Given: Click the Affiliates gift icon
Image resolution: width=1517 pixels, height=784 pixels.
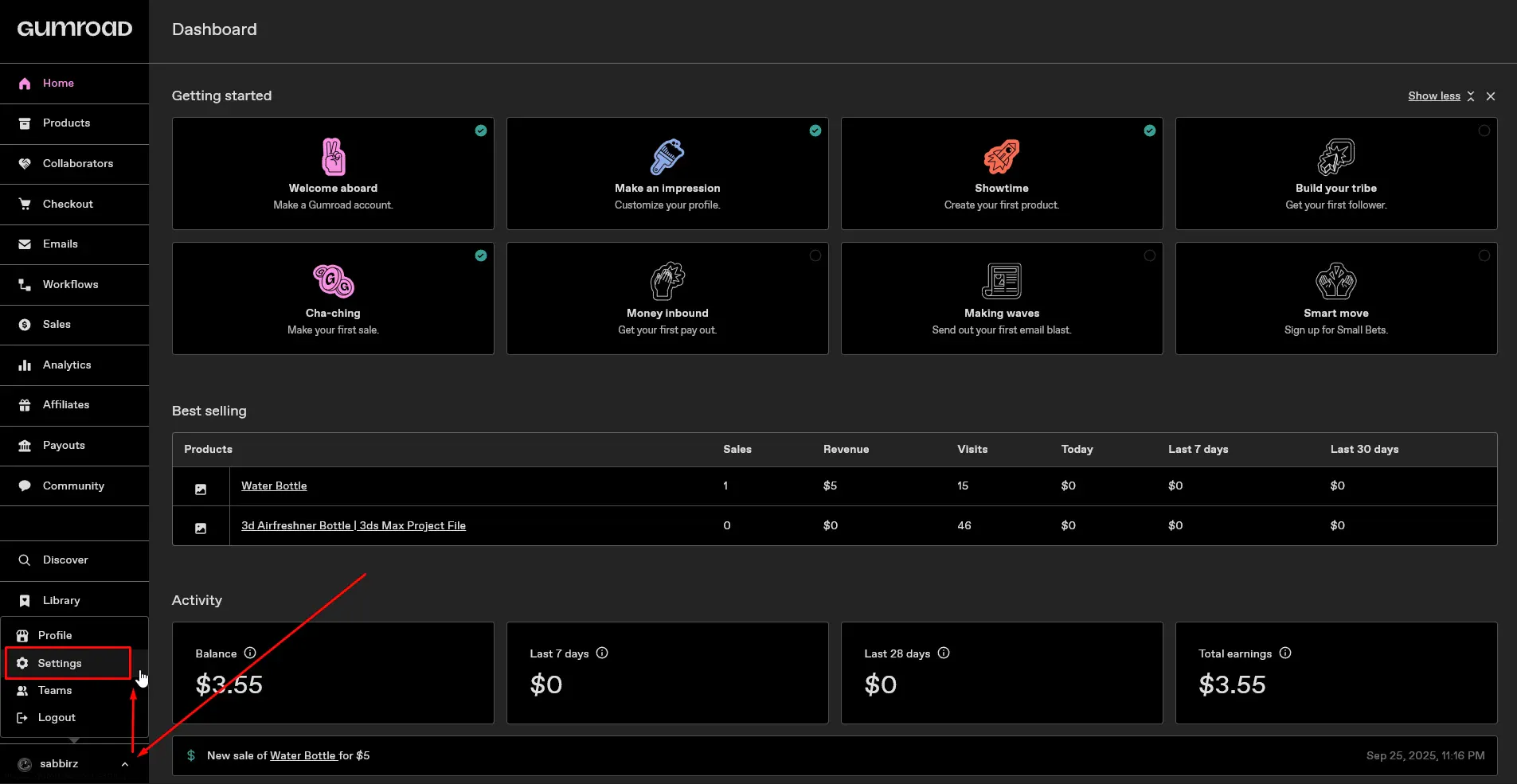Looking at the screenshot, I should click(25, 405).
